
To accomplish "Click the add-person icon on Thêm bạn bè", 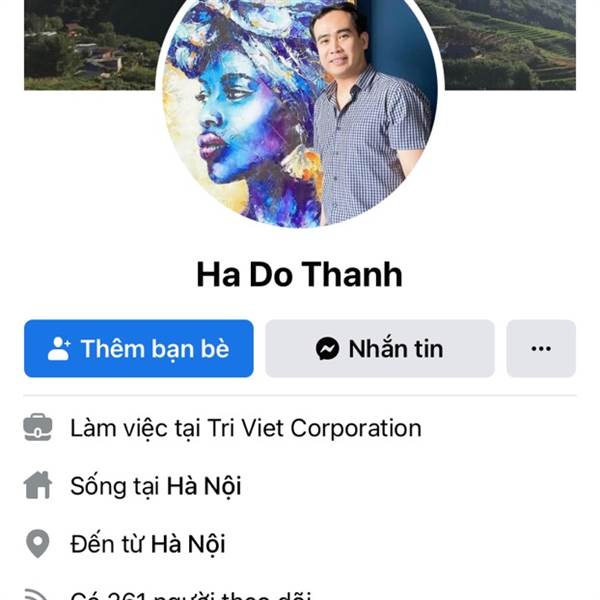I will [x=59, y=349].
